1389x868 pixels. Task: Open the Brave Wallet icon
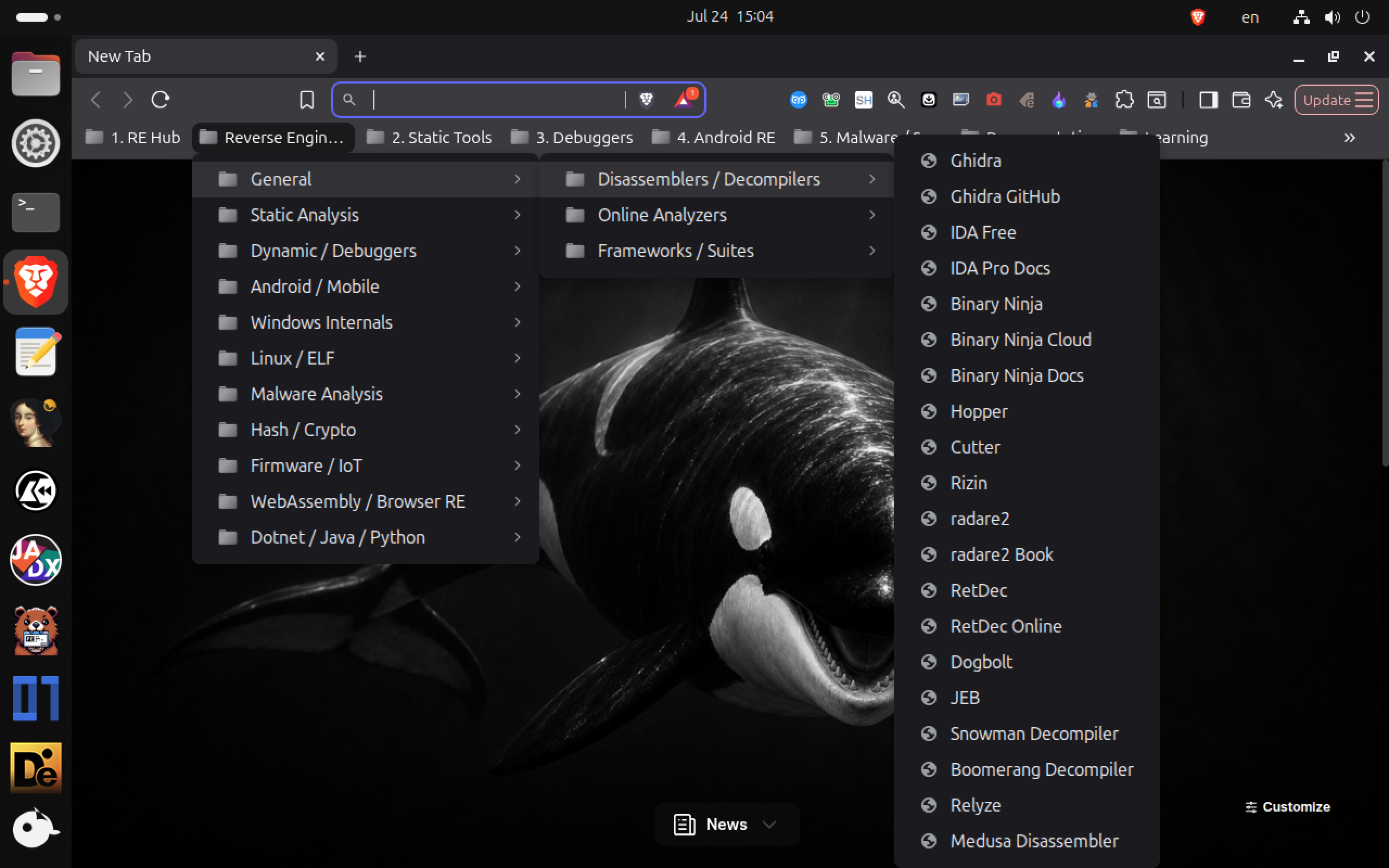coord(1241,100)
